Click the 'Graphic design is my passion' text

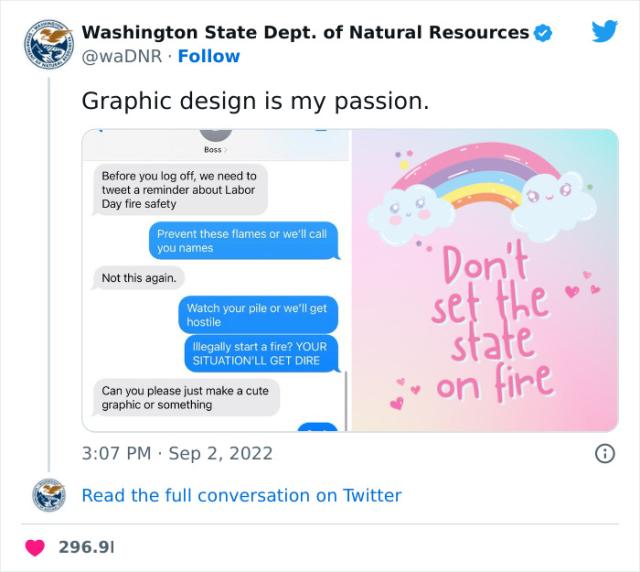(x=254, y=101)
